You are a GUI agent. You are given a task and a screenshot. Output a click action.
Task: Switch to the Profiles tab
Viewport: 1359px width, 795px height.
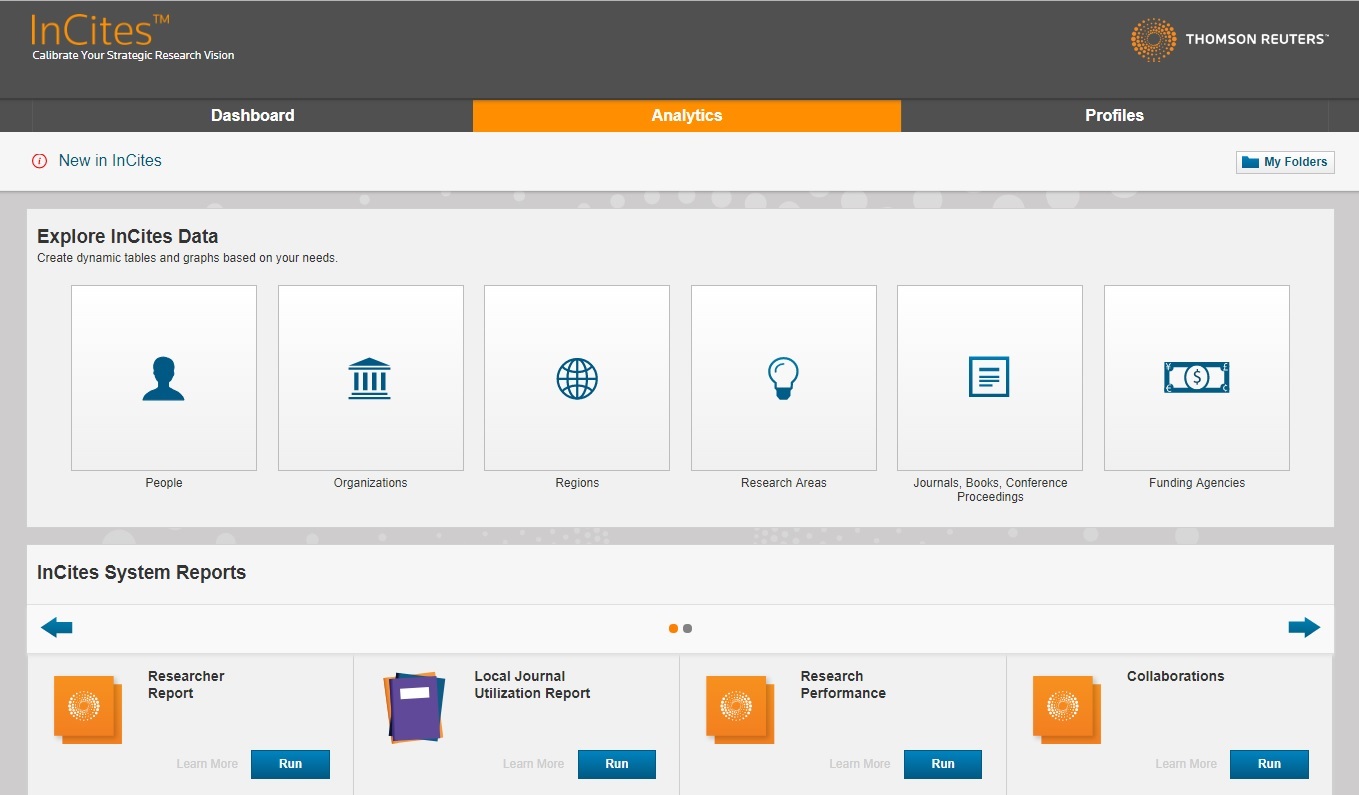(1114, 116)
